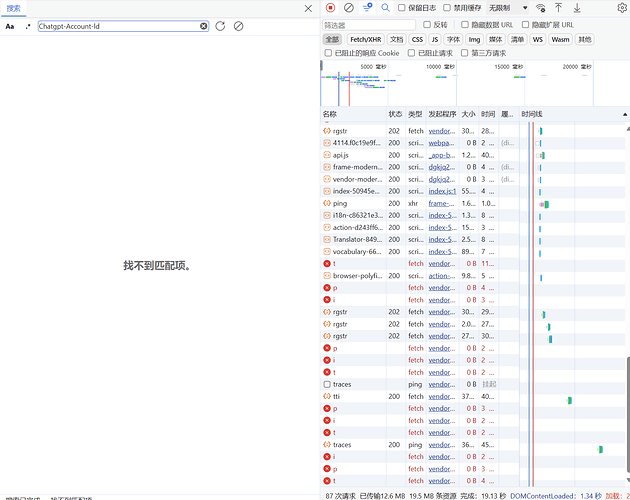Open network settings gear

(622, 8)
